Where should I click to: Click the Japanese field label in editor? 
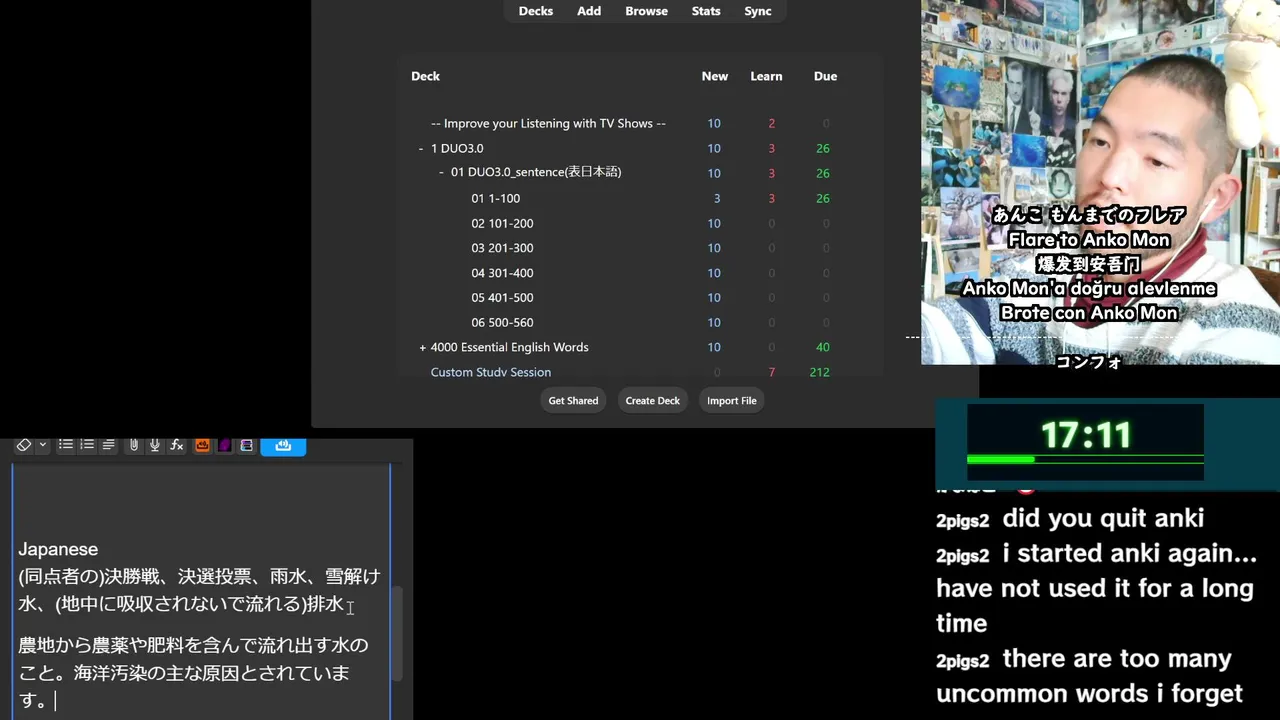(x=58, y=549)
